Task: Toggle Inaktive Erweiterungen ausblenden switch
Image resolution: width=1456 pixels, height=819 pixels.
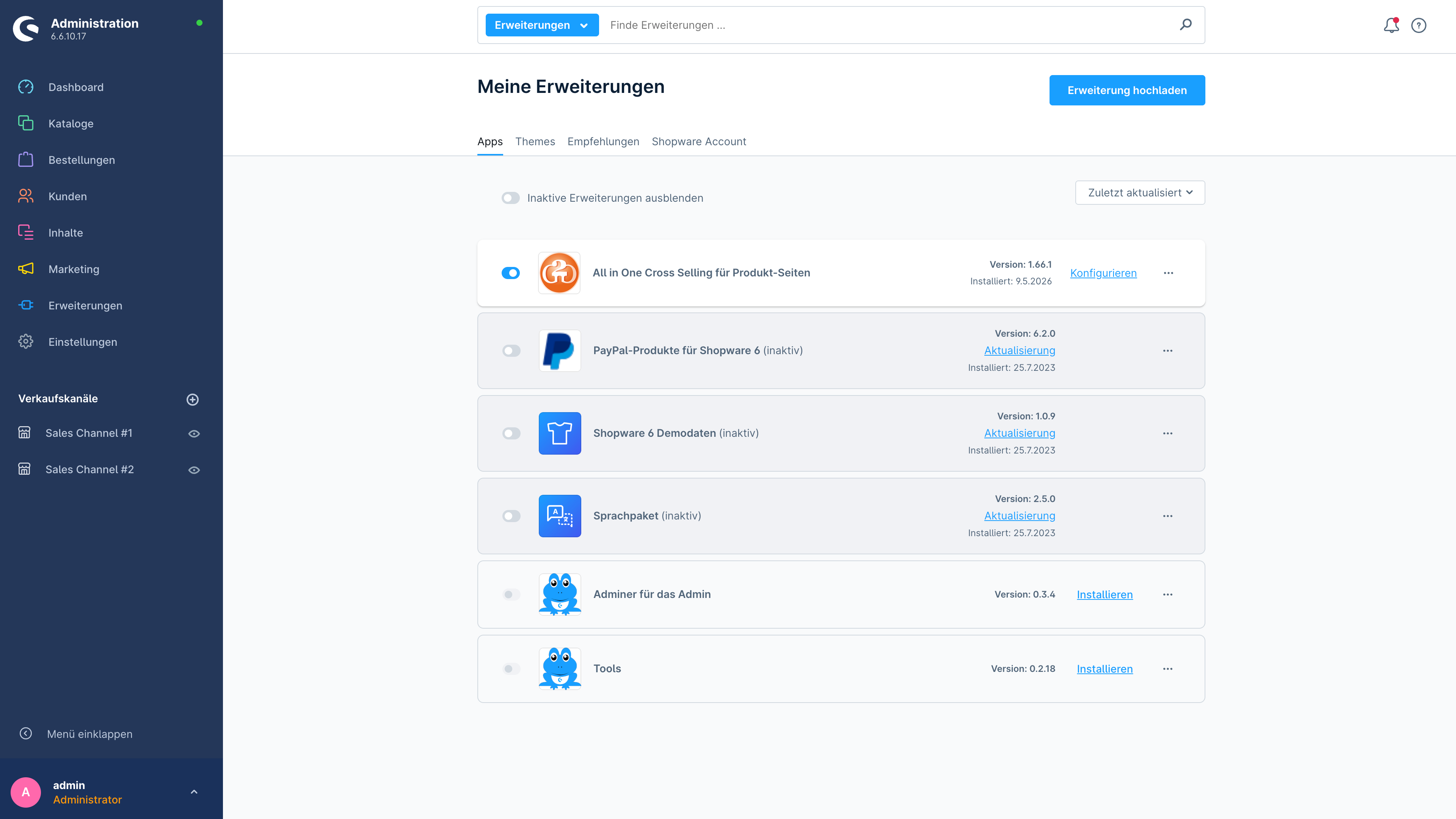Action: [x=510, y=198]
